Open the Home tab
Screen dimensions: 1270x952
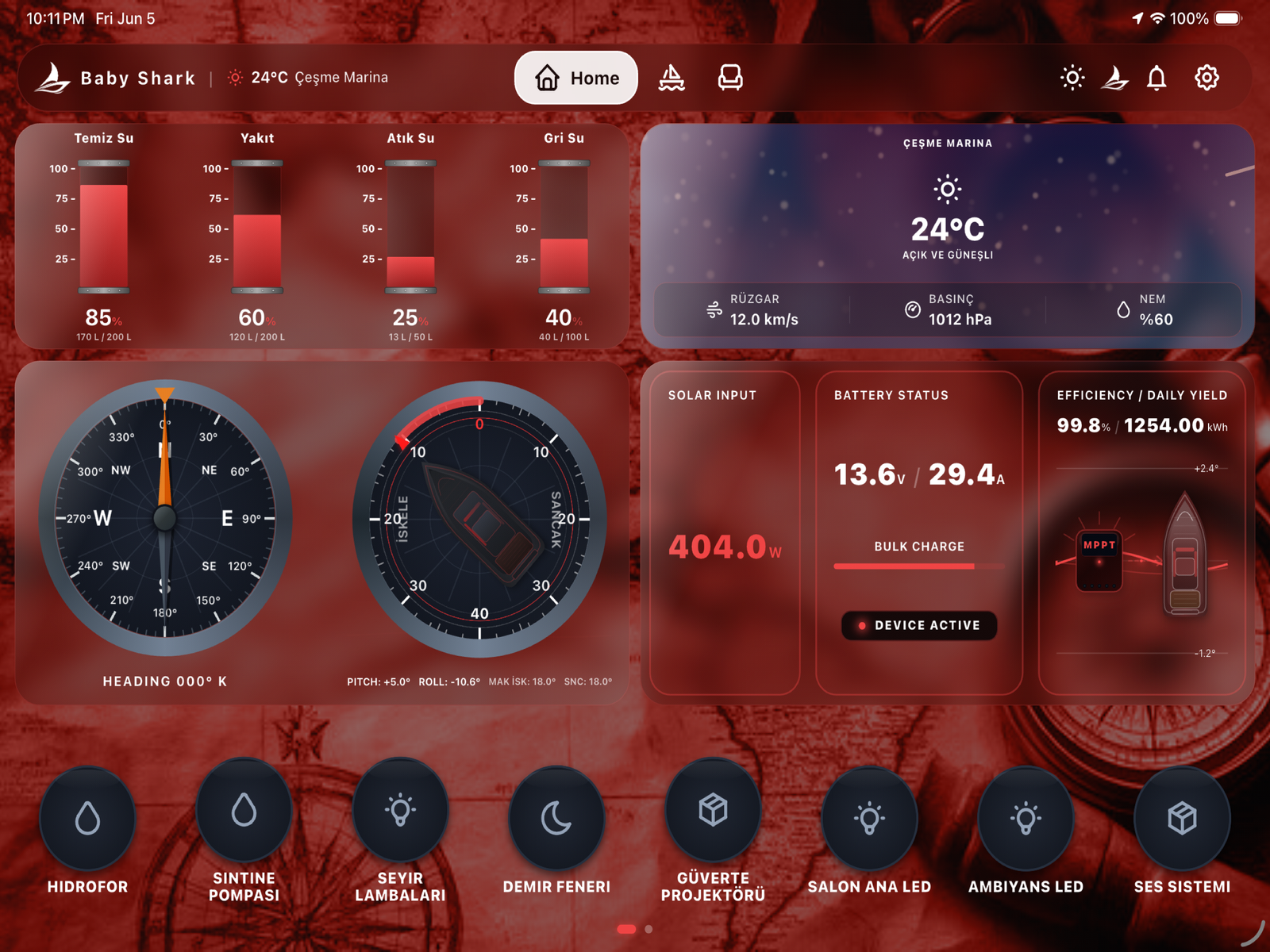576,78
